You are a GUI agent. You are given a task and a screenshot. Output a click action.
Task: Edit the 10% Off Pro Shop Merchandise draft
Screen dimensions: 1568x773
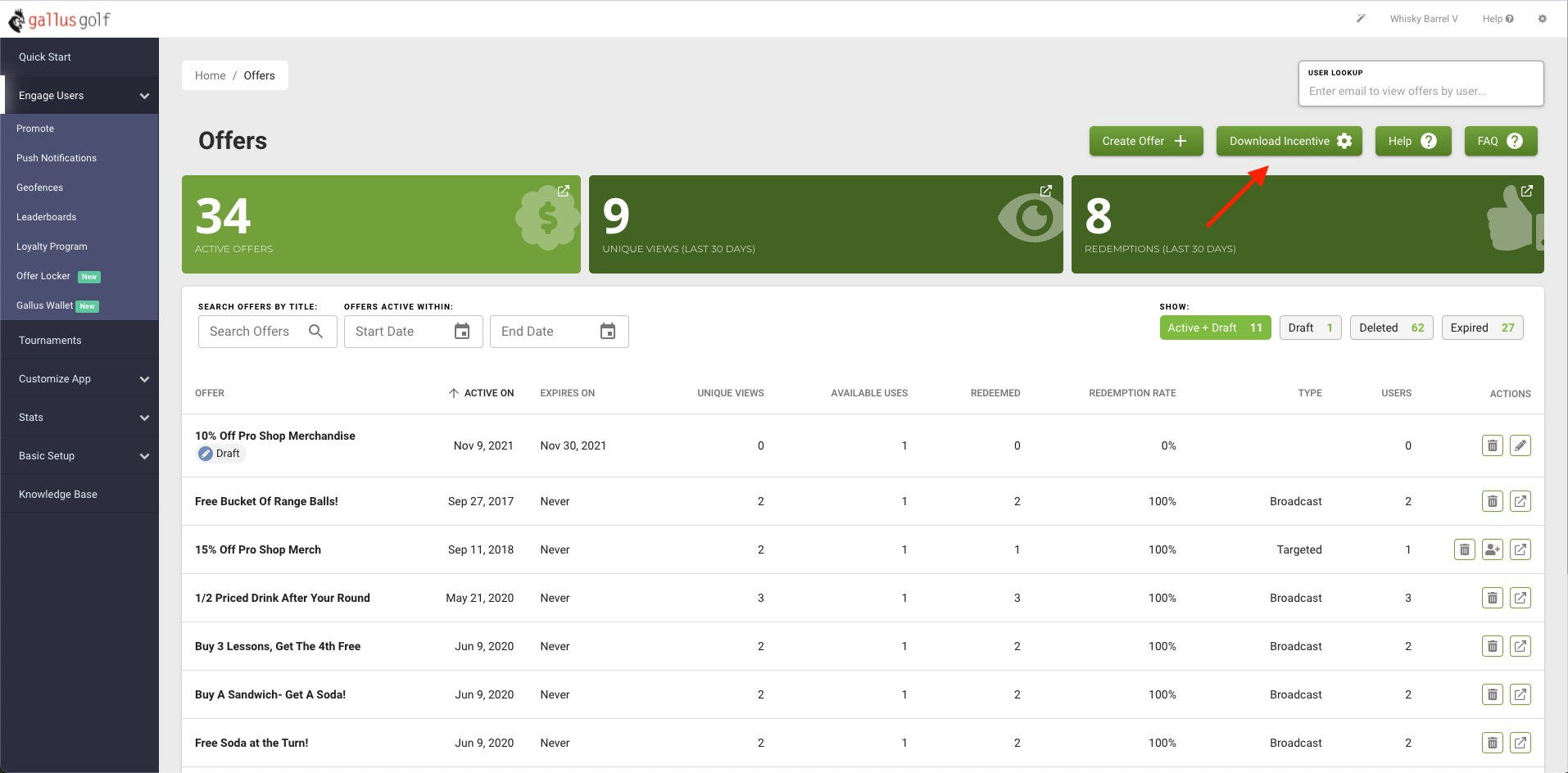[x=1520, y=445]
